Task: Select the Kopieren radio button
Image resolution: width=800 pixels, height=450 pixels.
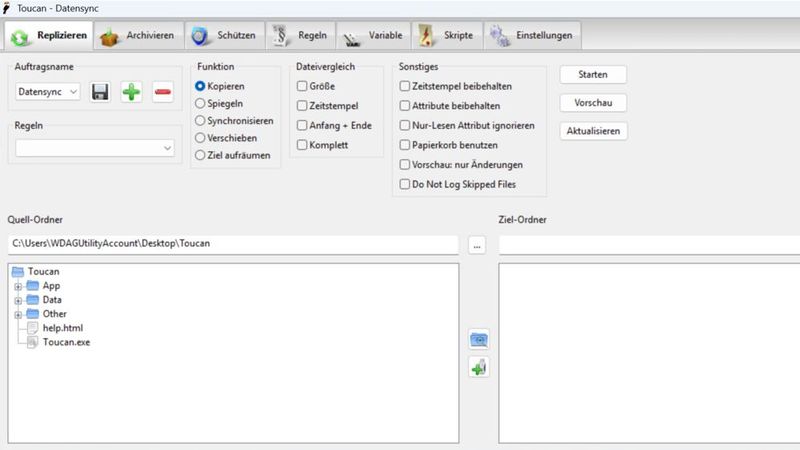Action: [x=200, y=86]
